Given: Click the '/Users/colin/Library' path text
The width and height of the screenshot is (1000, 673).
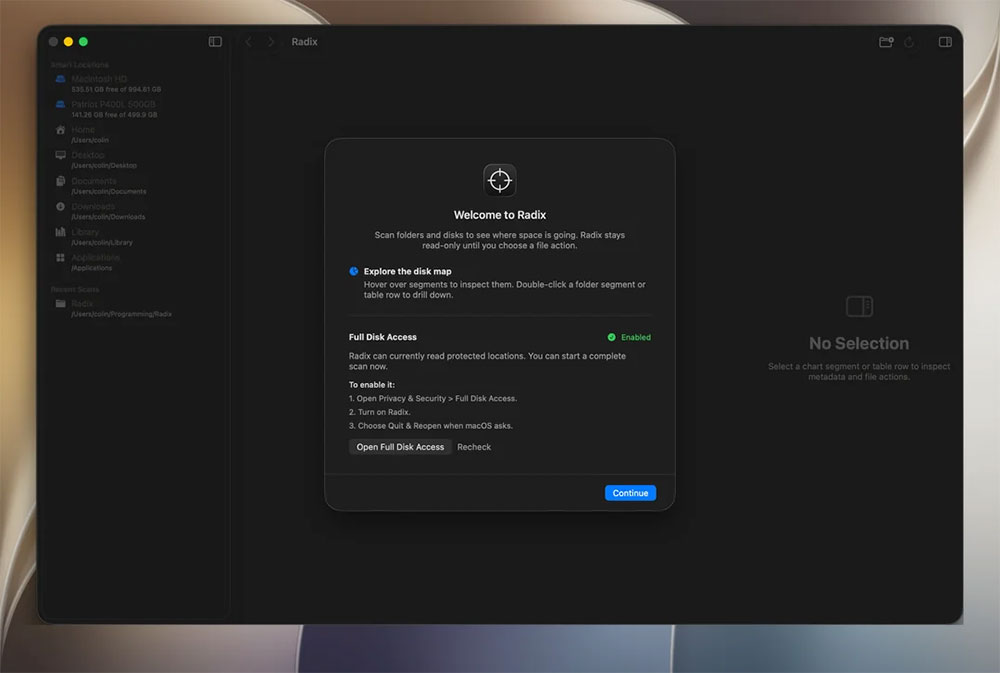Looking at the screenshot, I should tap(102, 242).
